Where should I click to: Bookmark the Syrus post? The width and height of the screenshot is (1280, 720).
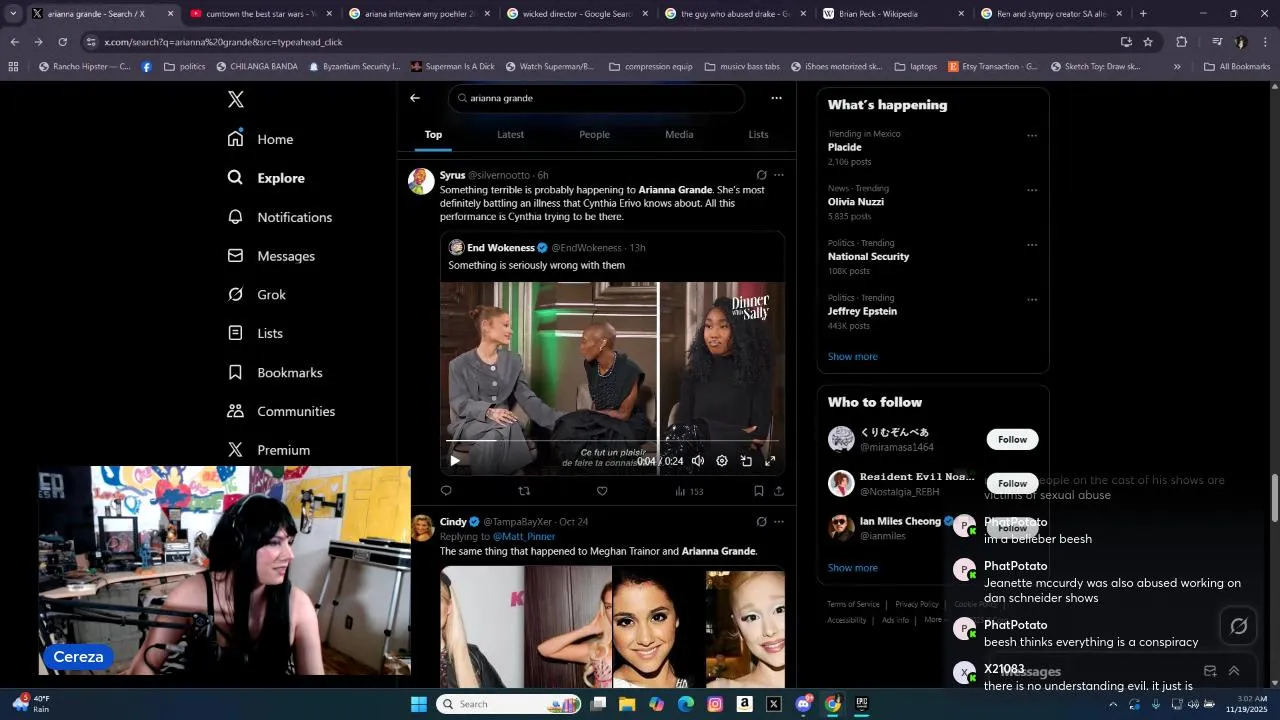coord(758,491)
